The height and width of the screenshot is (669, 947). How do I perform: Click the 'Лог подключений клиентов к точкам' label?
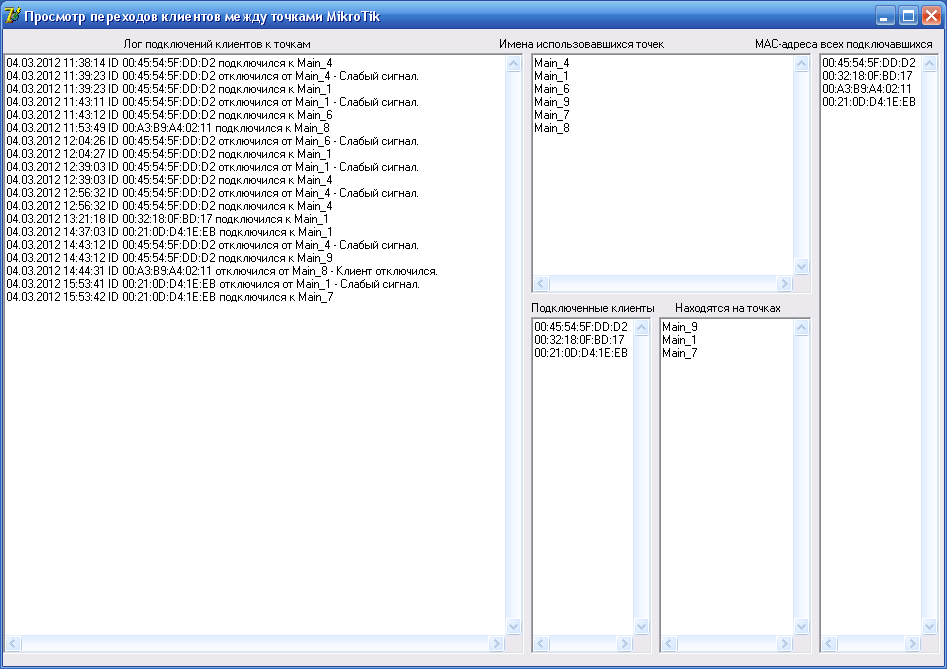click(x=217, y=44)
